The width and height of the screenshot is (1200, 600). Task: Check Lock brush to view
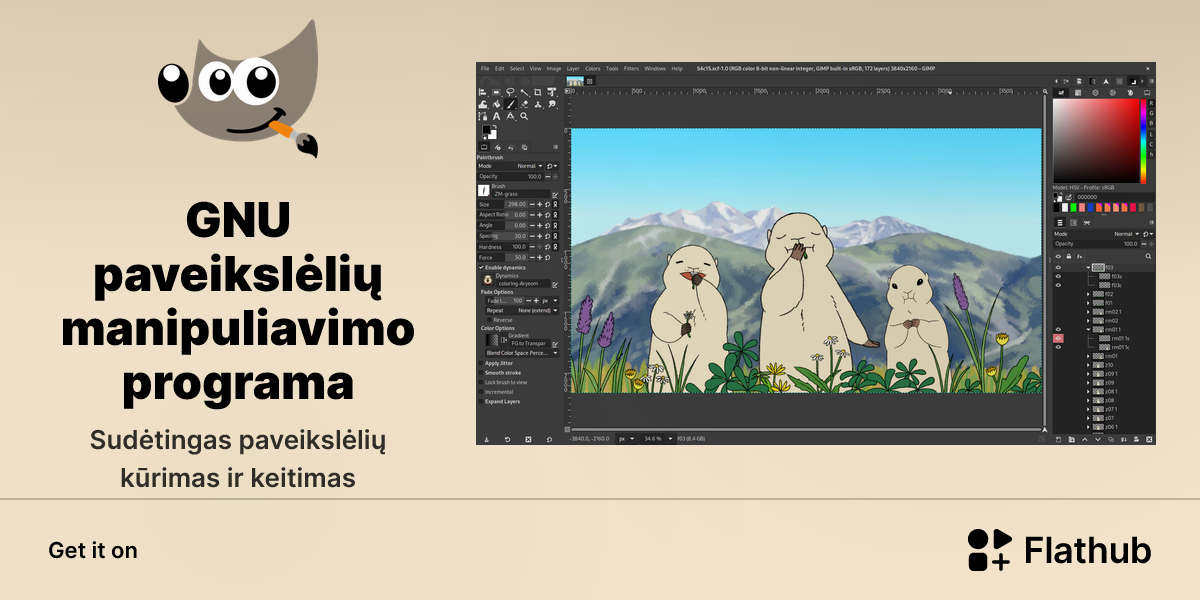(481, 382)
